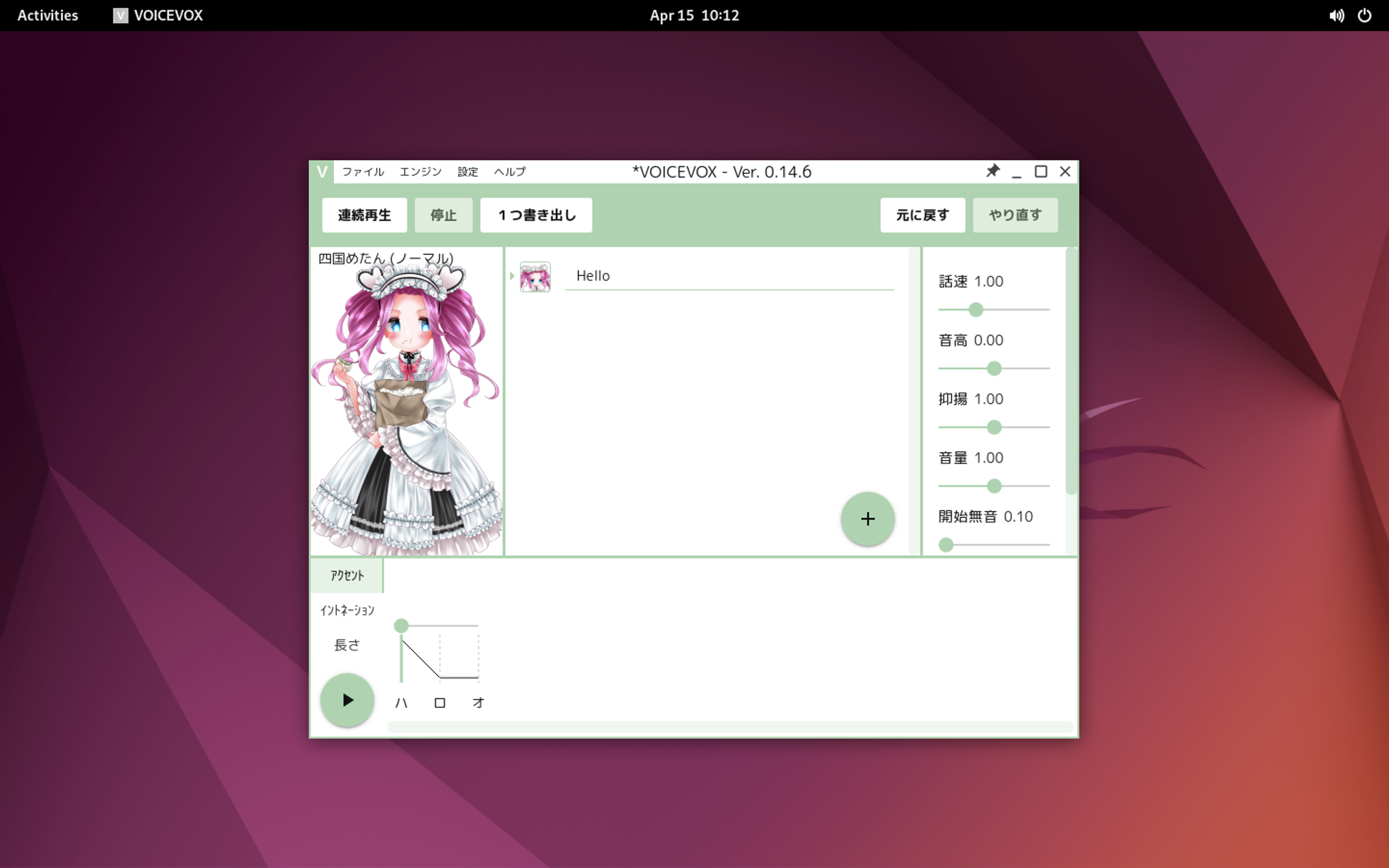Click Metan's icon on the Hello audio cell
The width and height of the screenshot is (1389, 868).
[535, 276]
